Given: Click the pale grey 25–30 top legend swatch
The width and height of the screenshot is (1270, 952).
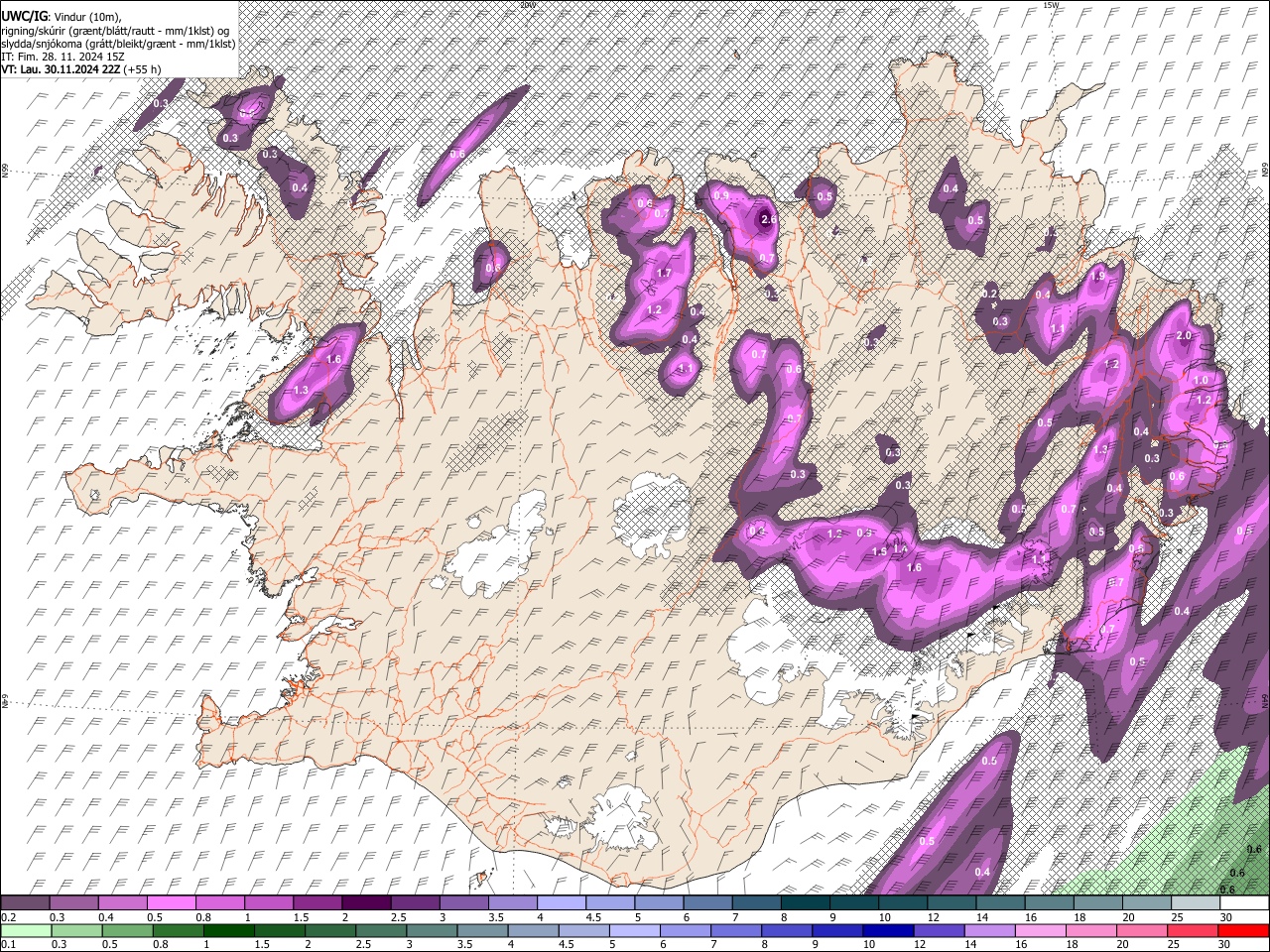Looking at the screenshot, I should click(x=1196, y=903).
